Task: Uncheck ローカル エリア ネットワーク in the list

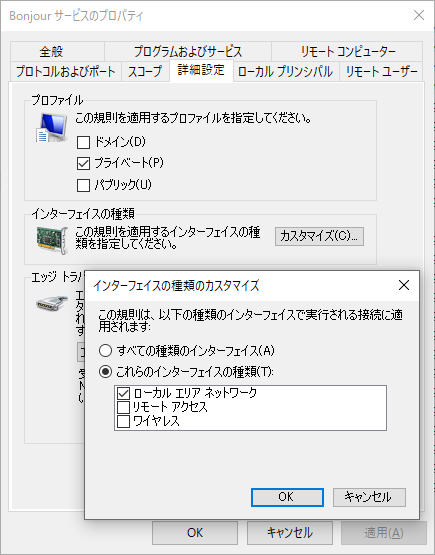Action: pos(123,393)
